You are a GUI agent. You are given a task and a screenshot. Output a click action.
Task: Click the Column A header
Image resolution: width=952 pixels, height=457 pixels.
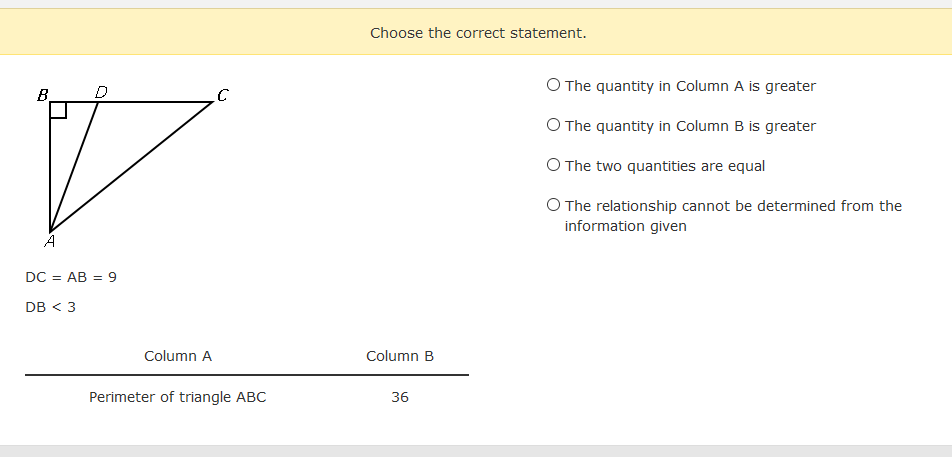(178, 356)
